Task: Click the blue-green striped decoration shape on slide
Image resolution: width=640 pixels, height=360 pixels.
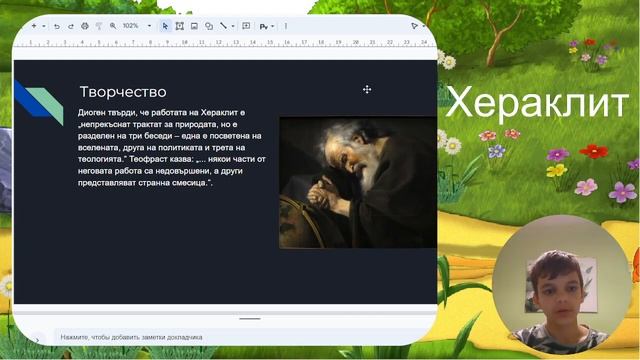Action: click(x=39, y=102)
